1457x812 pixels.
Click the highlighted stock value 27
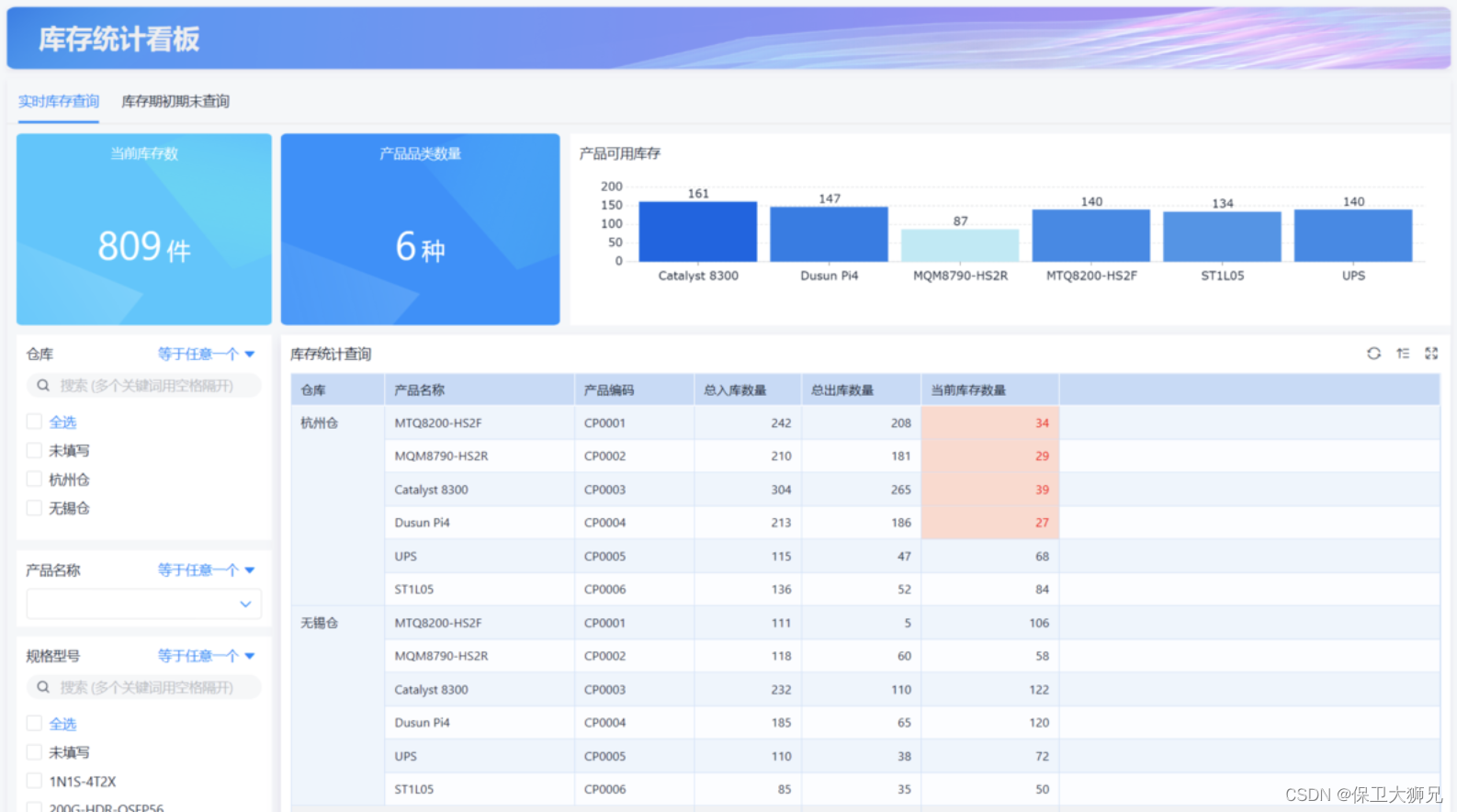[1042, 523]
